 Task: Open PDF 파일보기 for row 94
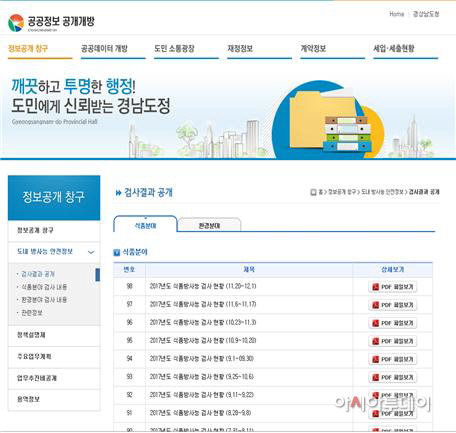coord(393,359)
